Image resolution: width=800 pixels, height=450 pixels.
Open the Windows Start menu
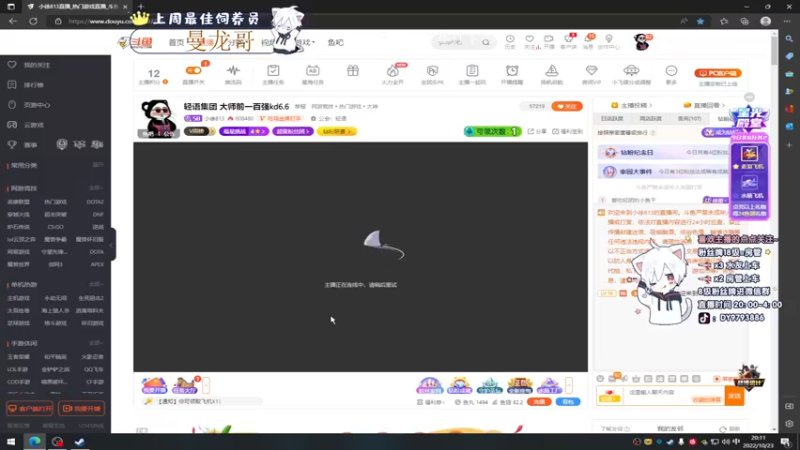point(11,441)
